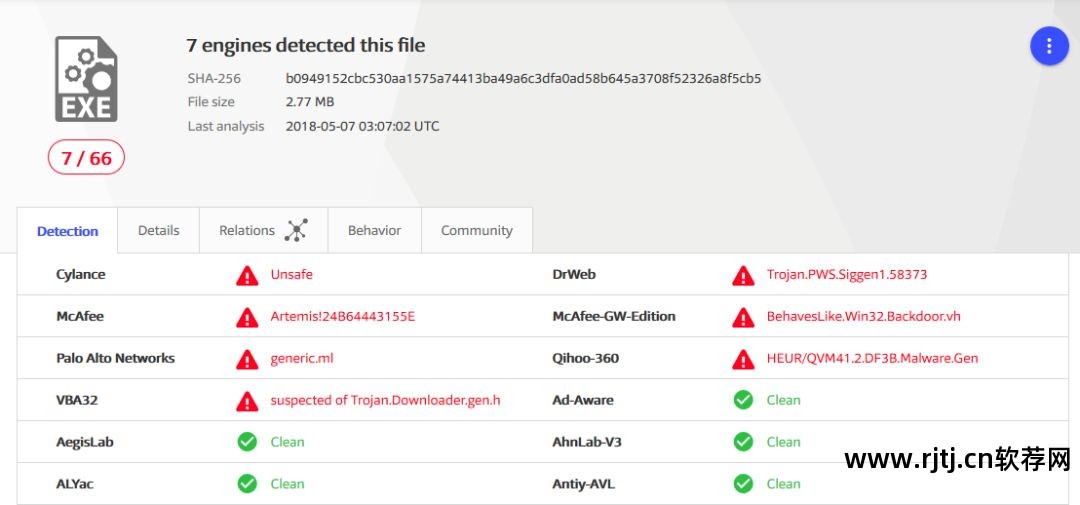This screenshot has width=1080, height=505.
Task: Click the 'Clean' result for ALYac
Action: click(x=287, y=484)
